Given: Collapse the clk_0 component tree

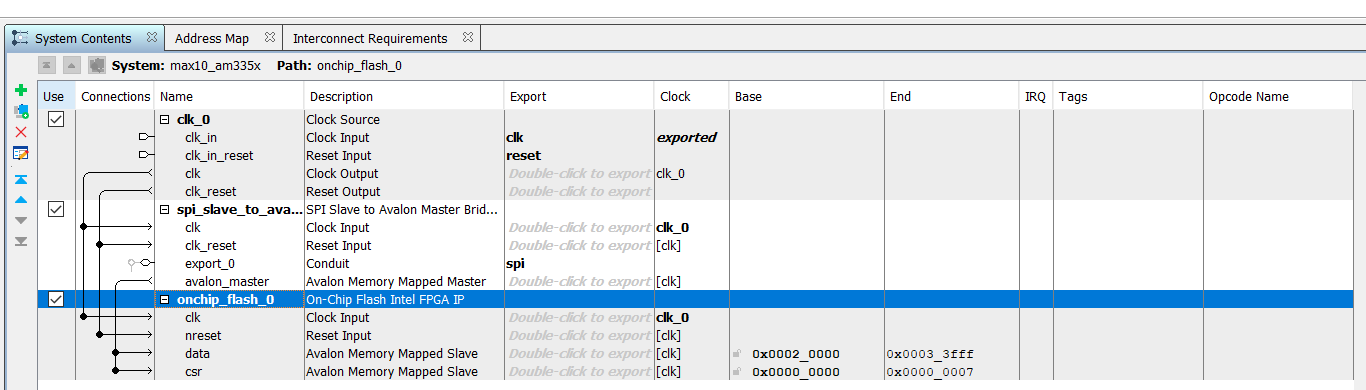Looking at the screenshot, I should click(x=166, y=119).
